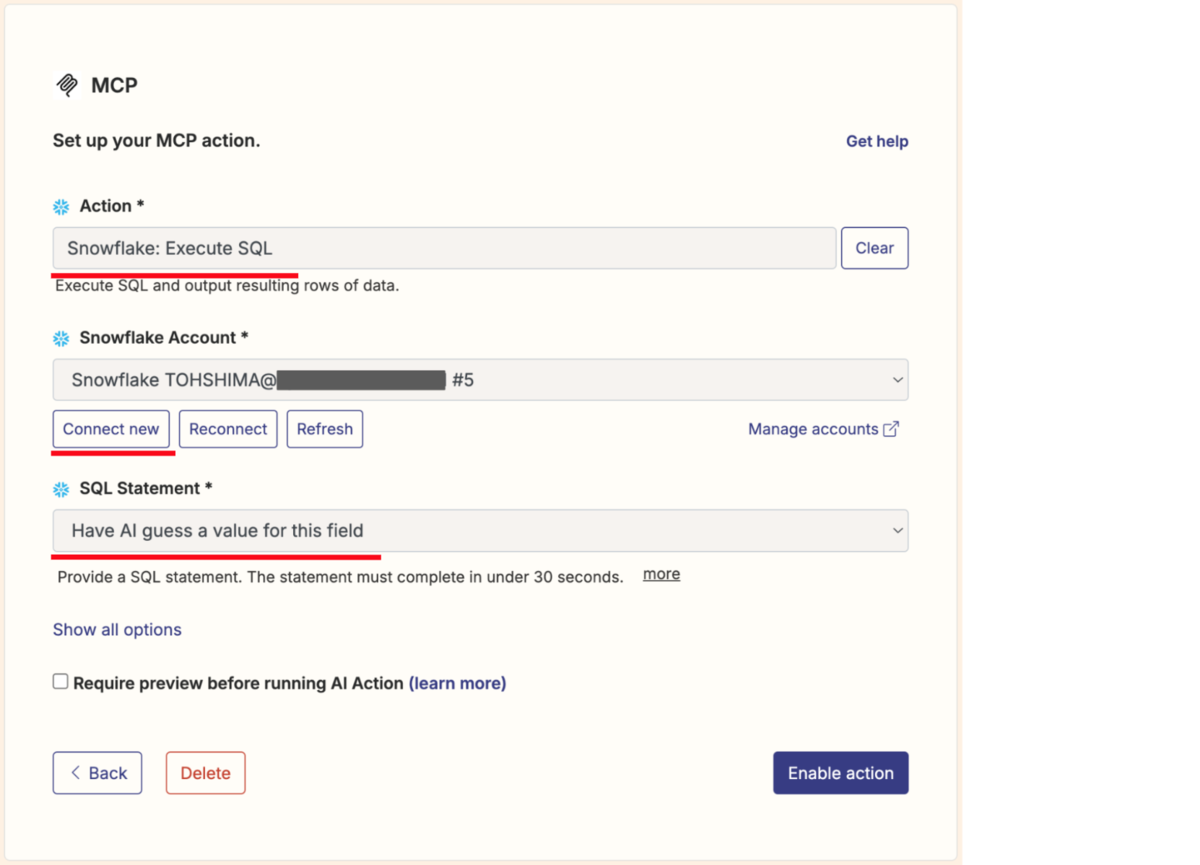Open the Snowflake Account dropdown
The width and height of the screenshot is (1200, 865).
tap(480, 380)
